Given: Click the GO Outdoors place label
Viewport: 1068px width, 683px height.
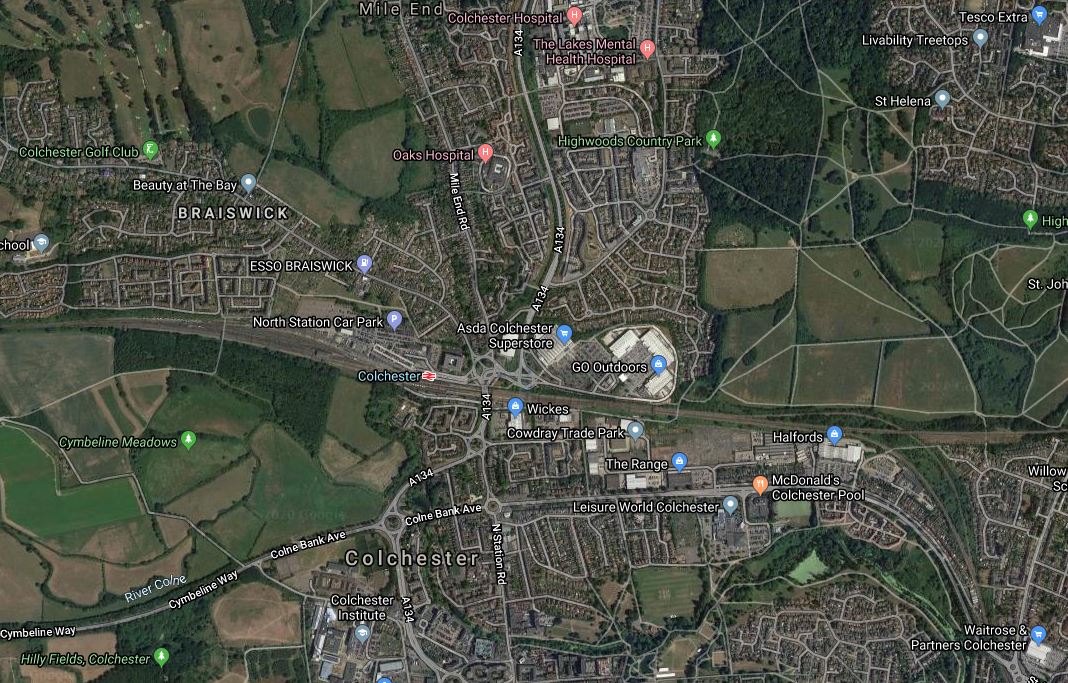Looking at the screenshot, I should (609, 367).
